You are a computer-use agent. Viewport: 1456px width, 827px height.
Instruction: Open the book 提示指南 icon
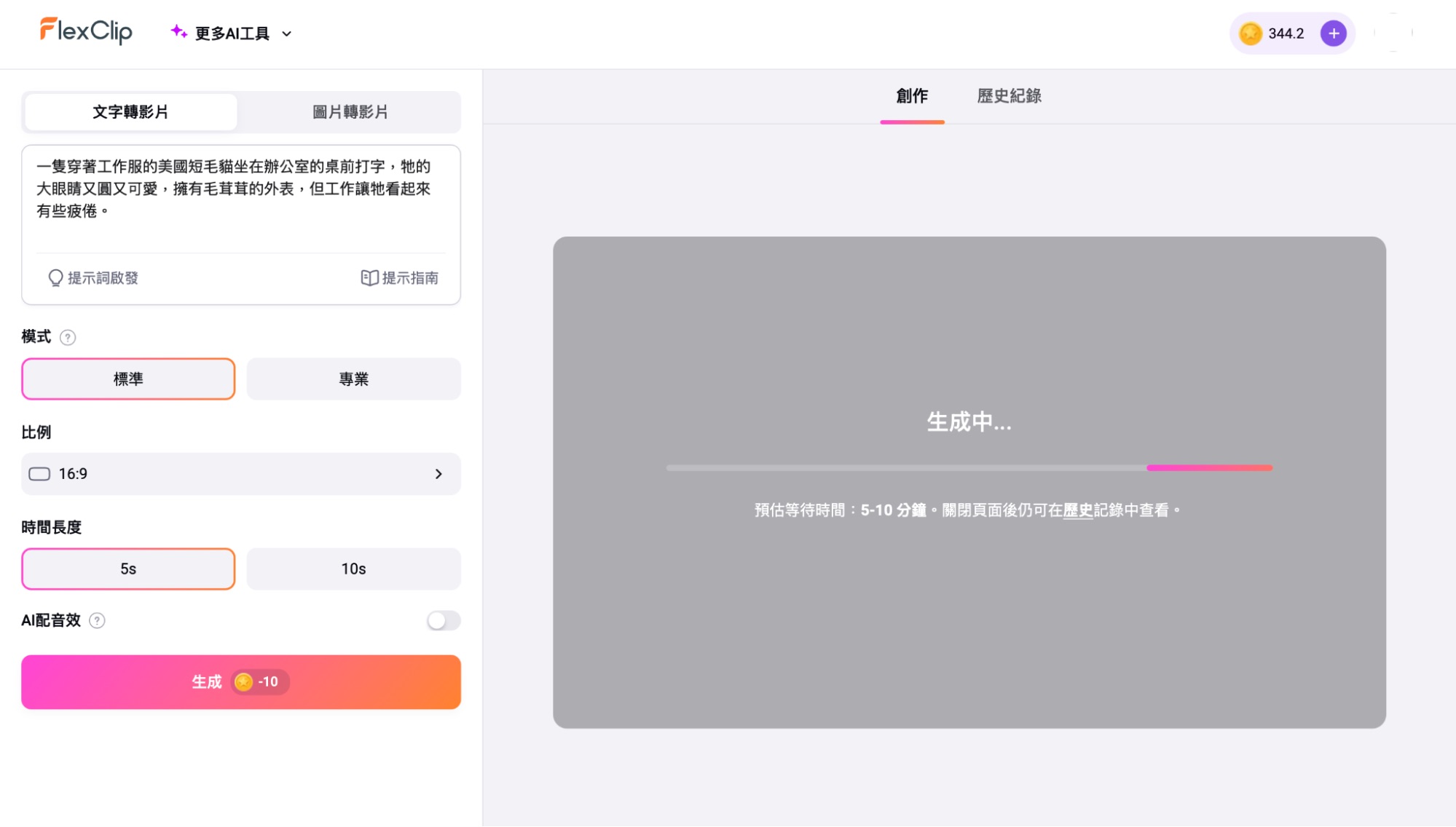pos(369,278)
